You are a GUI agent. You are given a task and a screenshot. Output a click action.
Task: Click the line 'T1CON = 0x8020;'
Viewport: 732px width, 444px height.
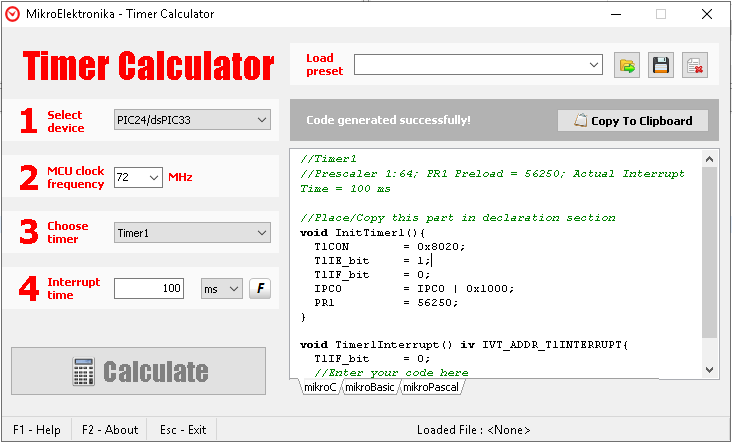click(x=390, y=247)
